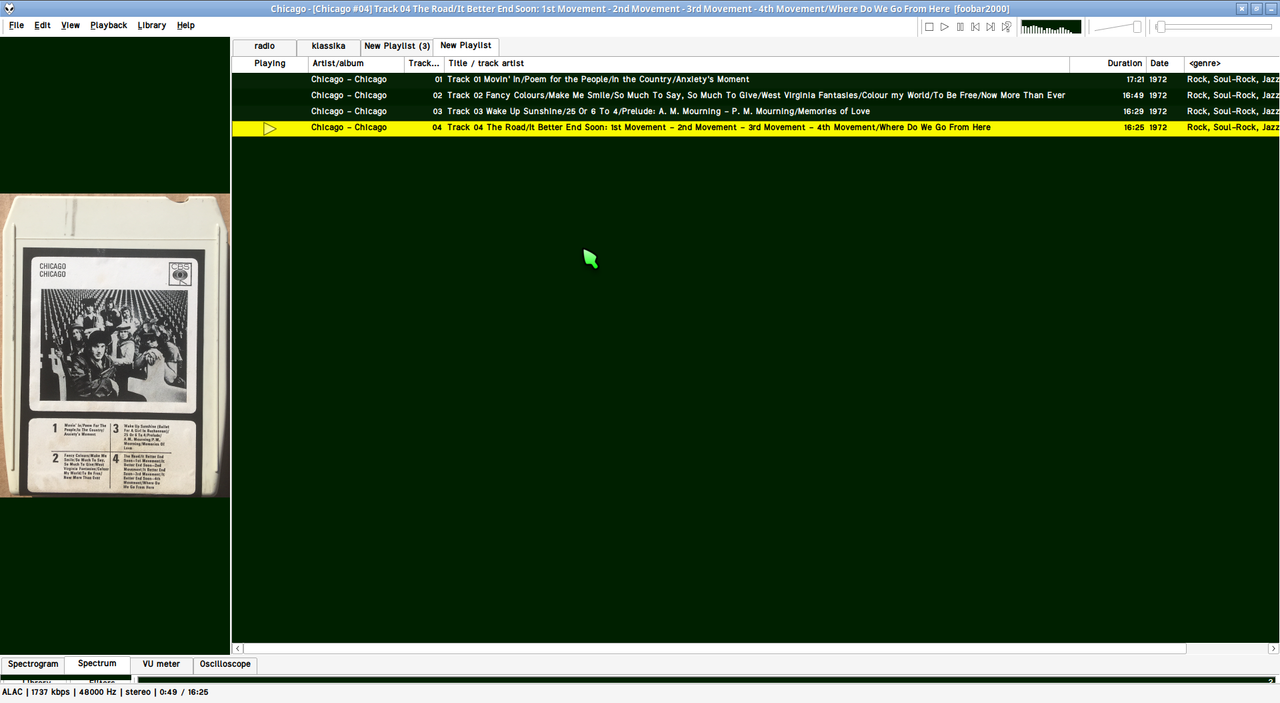Open the Help menu
The image size is (1280, 703).
(186, 25)
